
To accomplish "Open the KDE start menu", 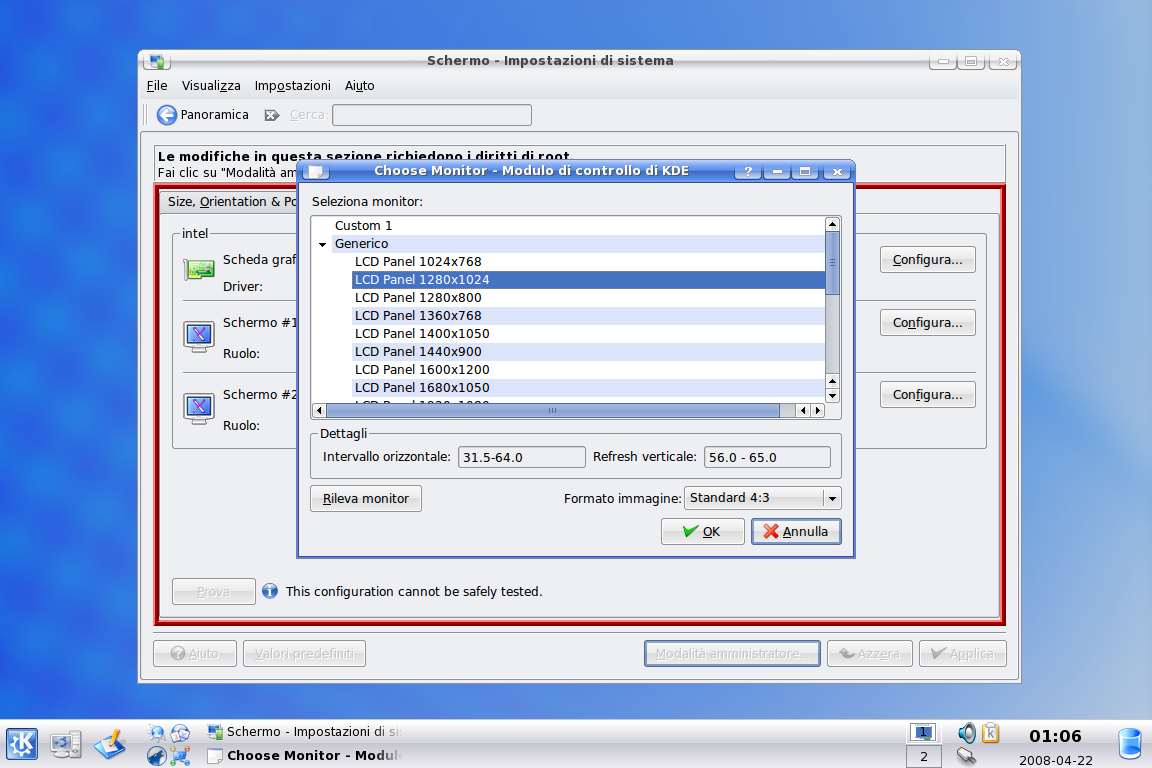I will 22,743.
